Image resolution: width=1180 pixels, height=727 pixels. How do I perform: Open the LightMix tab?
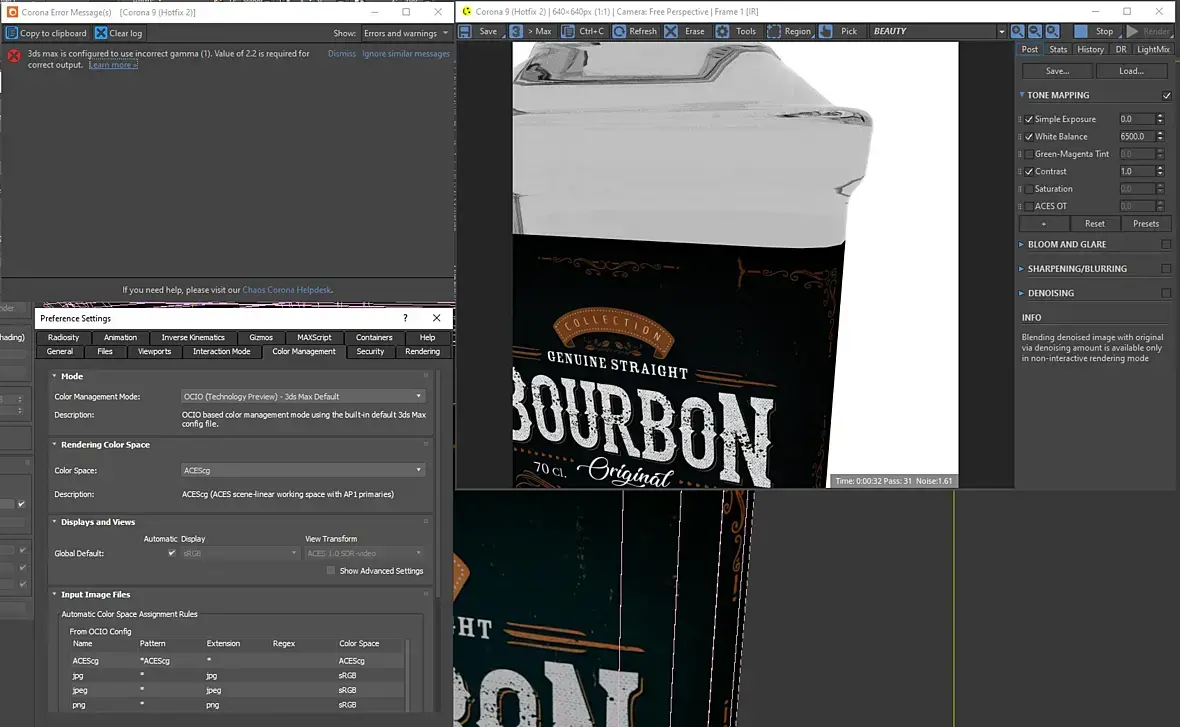point(1153,50)
